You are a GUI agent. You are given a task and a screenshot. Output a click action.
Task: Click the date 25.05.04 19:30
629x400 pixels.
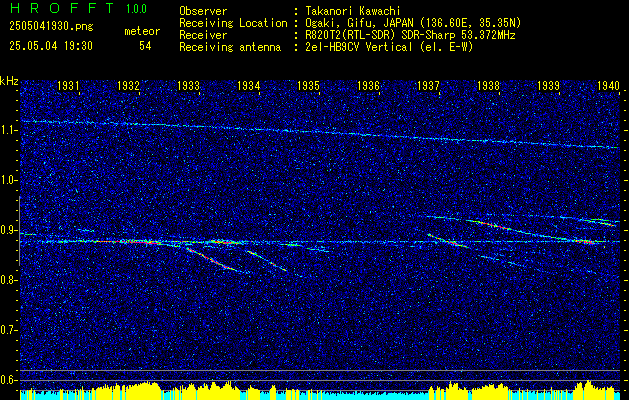coord(51,46)
